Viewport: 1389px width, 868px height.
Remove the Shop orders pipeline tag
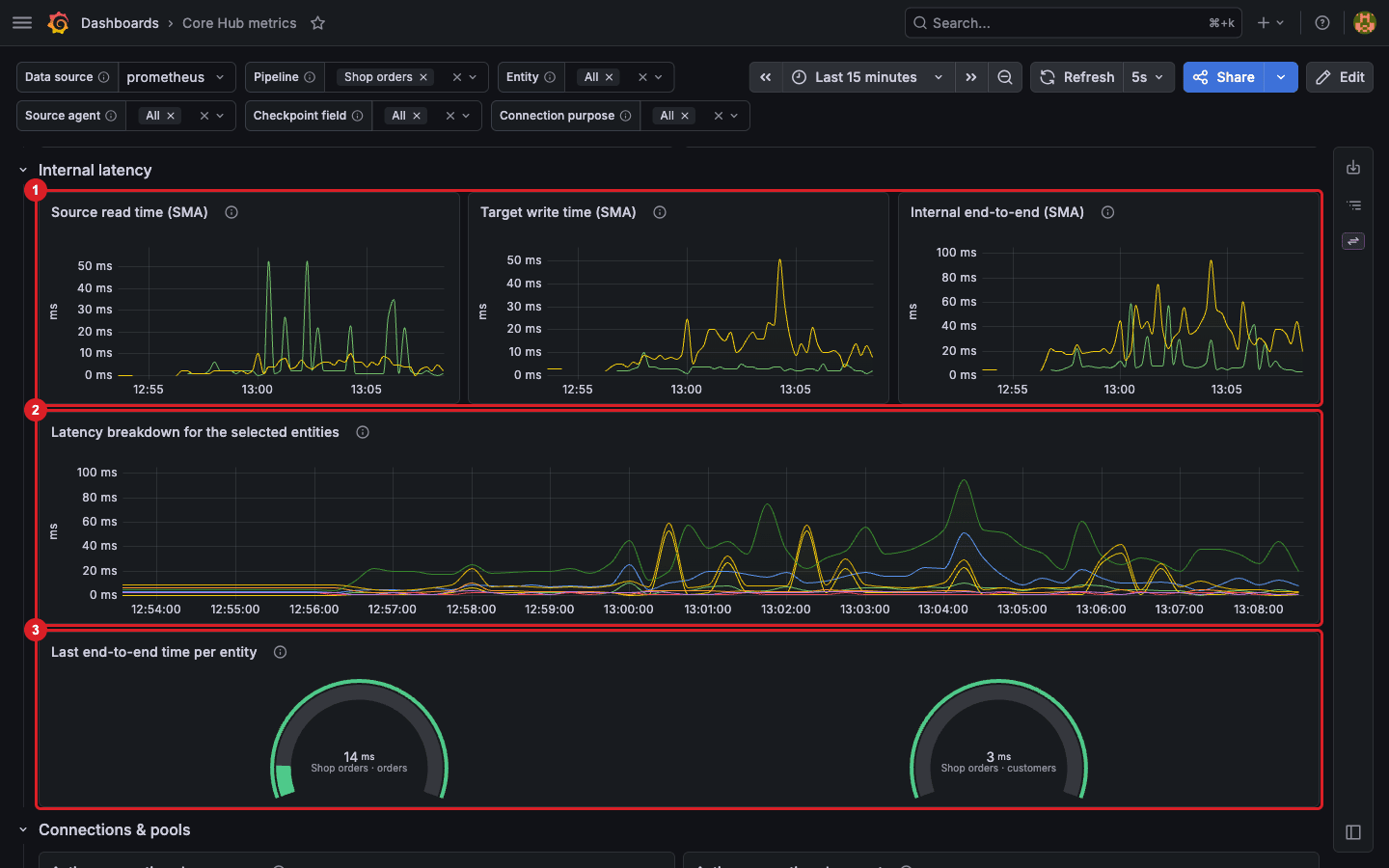423,77
